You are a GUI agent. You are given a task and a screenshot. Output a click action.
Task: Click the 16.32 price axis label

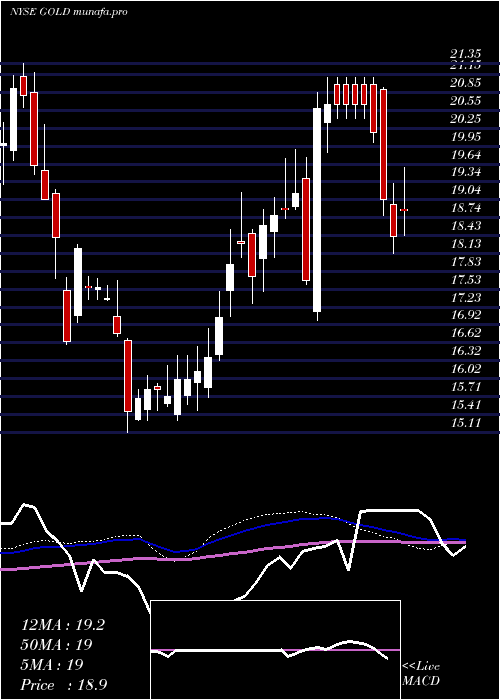(466, 351)
